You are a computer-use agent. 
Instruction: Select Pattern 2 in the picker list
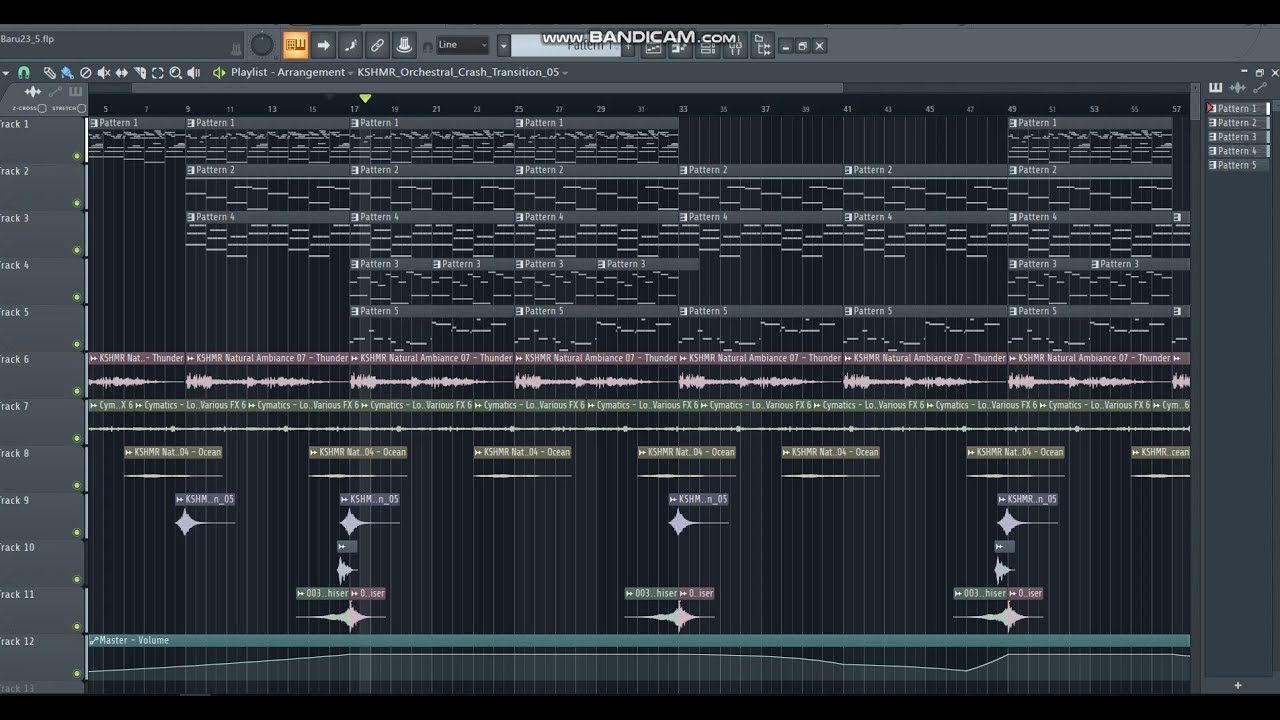click(x=1237, y=122)
